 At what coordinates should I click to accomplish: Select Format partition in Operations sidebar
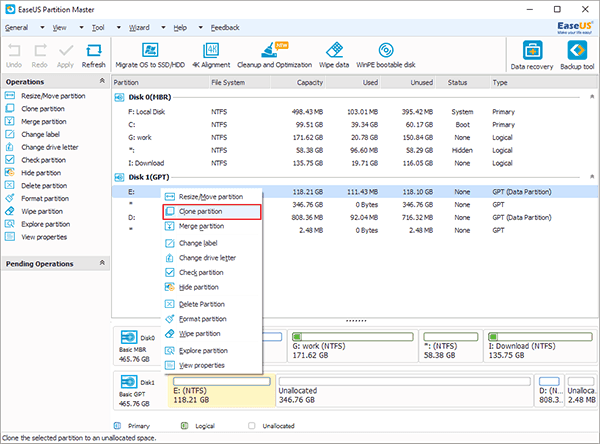(x=45, y=199)
